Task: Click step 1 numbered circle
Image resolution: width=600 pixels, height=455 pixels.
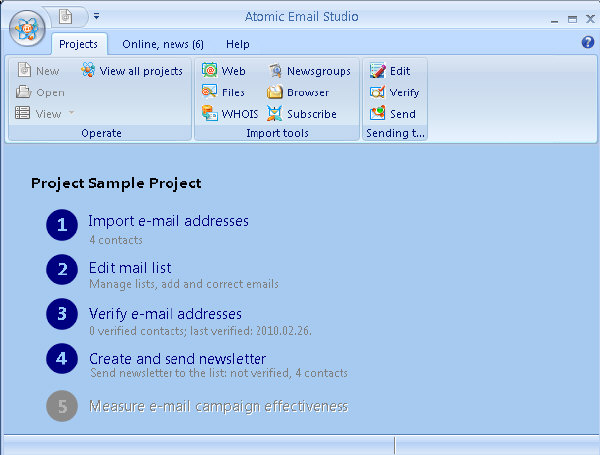Action: tap(62, 225)
